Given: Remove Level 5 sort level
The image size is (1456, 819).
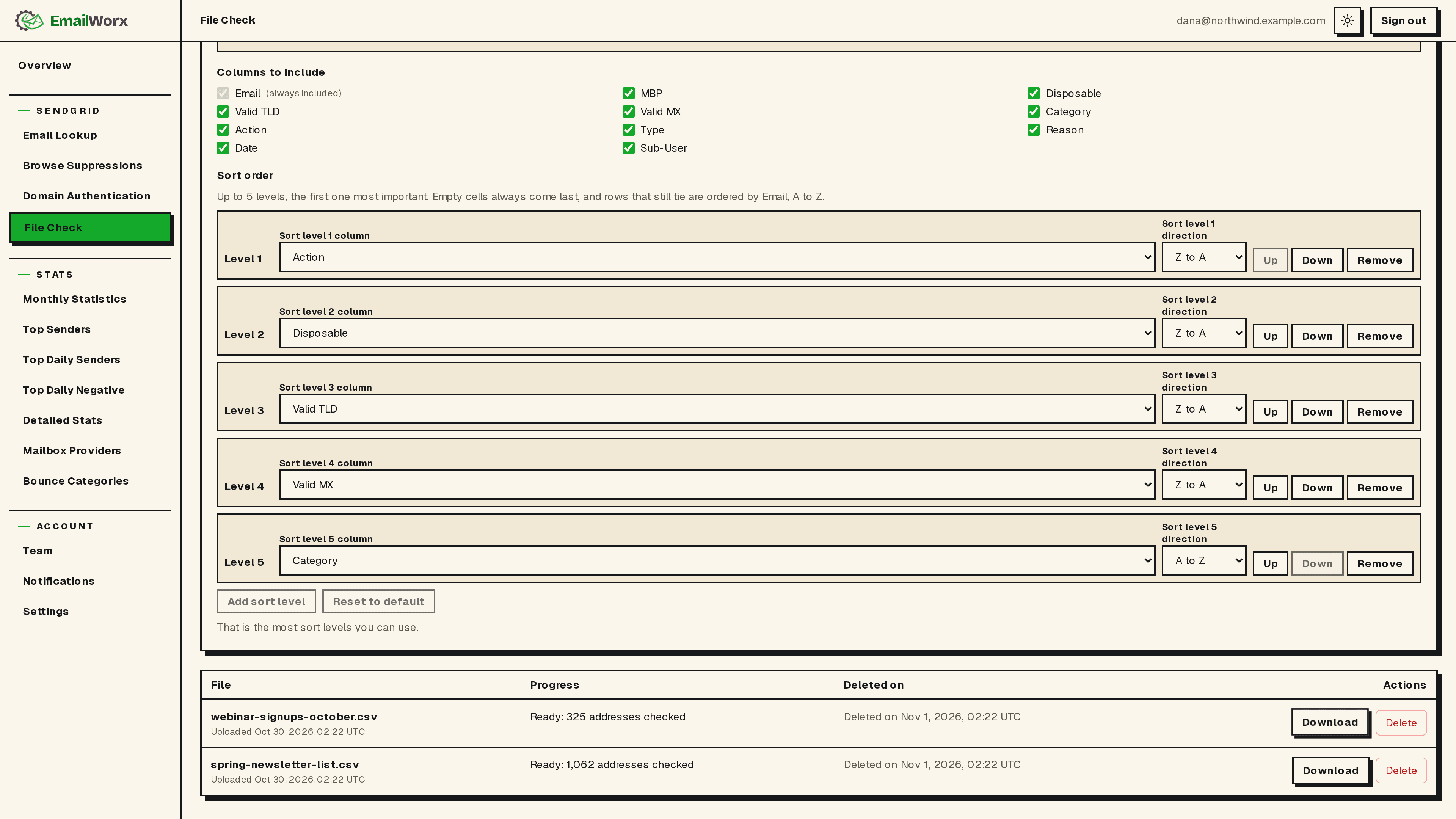Looking at the screenshot, I should [x=1380, y=563].
